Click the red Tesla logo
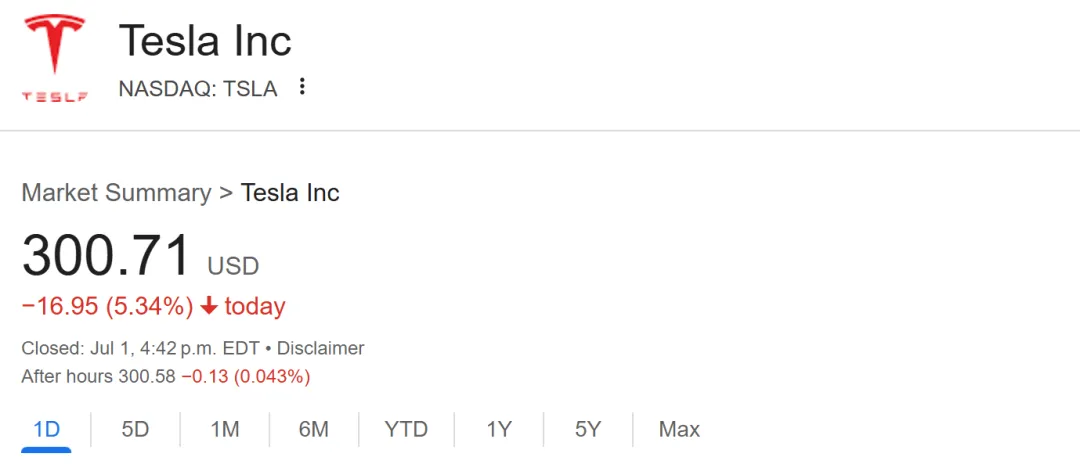Viewport: 1080px width, 475px height. pos(55,58)
